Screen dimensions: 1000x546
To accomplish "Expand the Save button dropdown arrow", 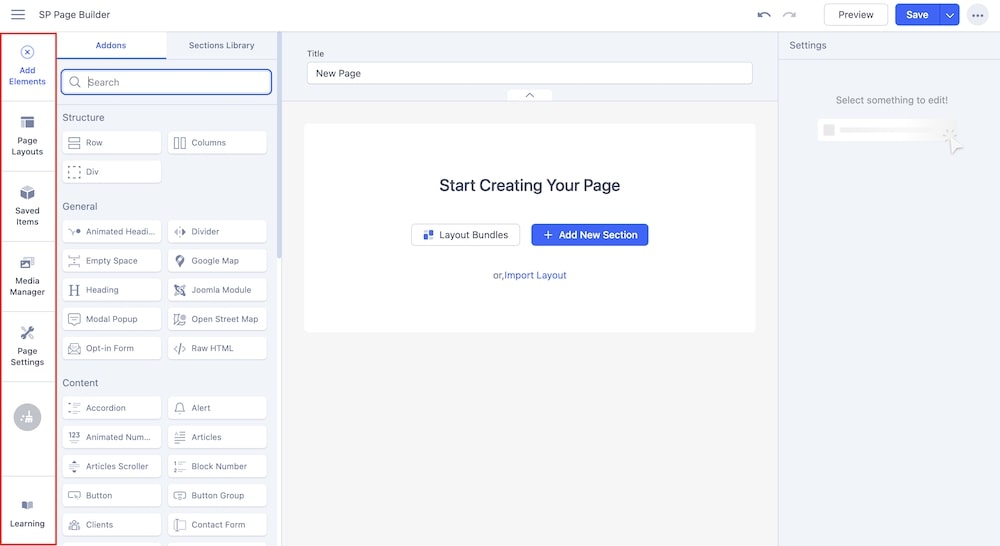I will [950, 15].
